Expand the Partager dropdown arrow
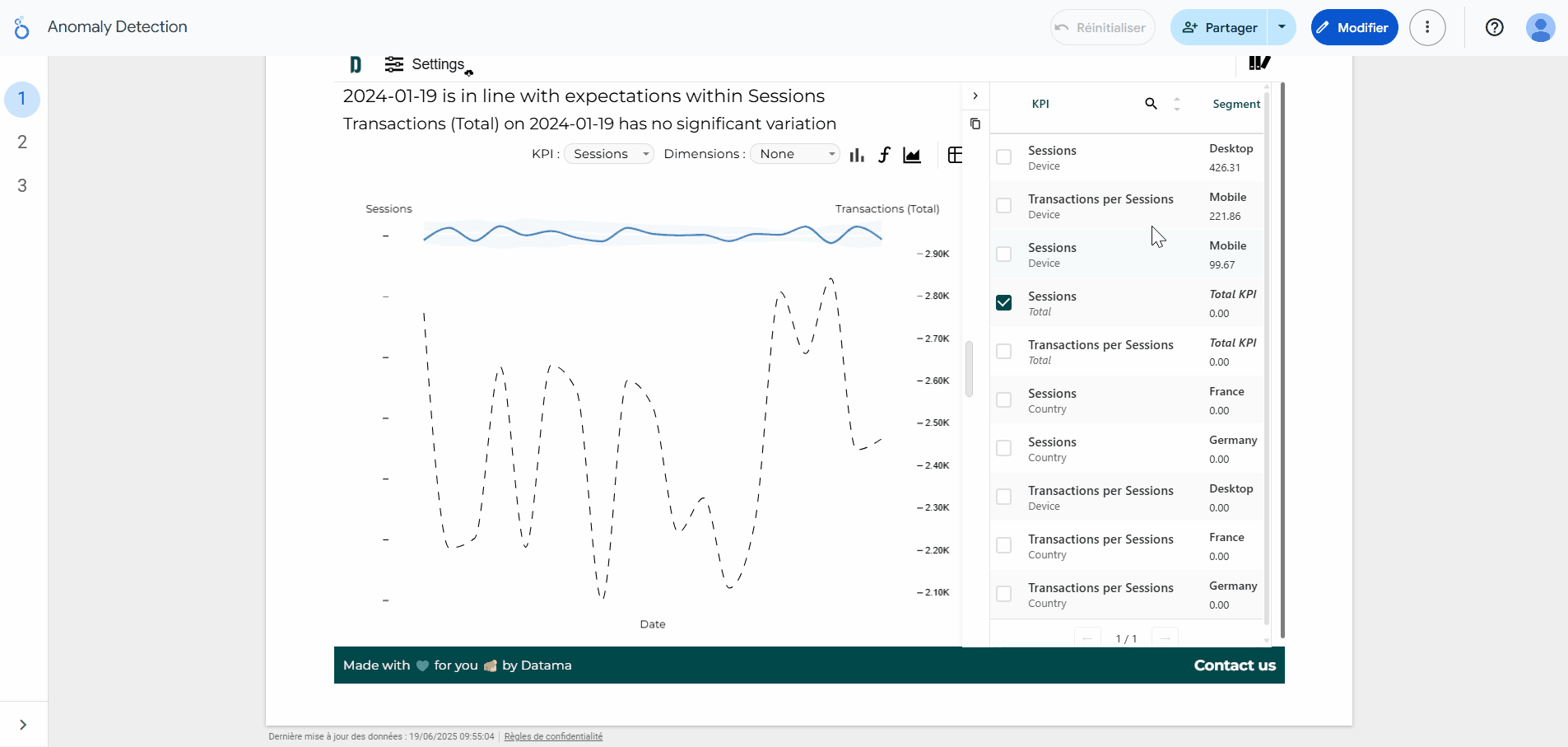1568x747 pixels. 1282,27
